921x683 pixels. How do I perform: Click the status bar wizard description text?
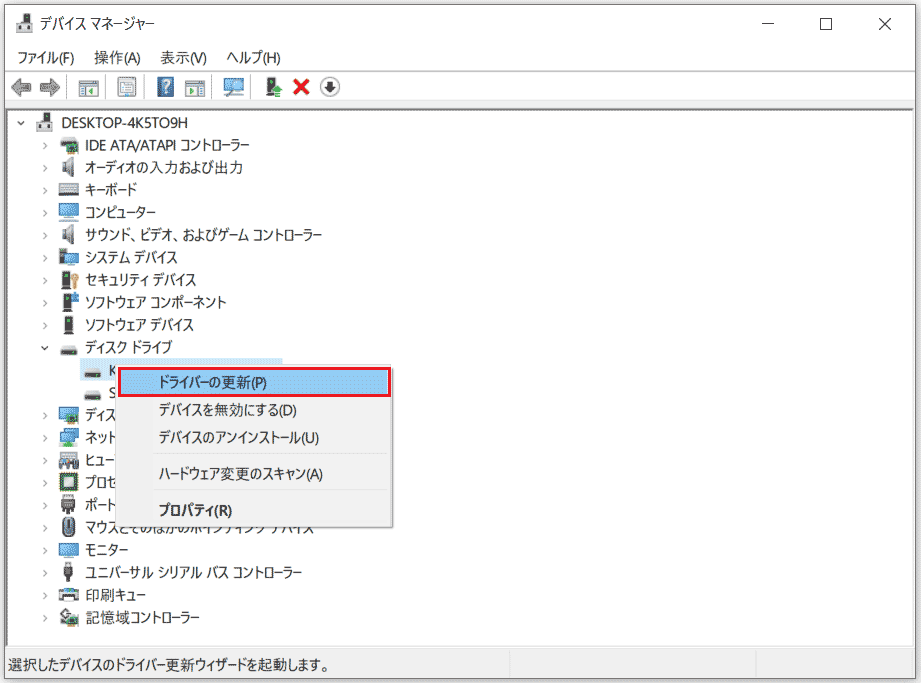point(169,665)
